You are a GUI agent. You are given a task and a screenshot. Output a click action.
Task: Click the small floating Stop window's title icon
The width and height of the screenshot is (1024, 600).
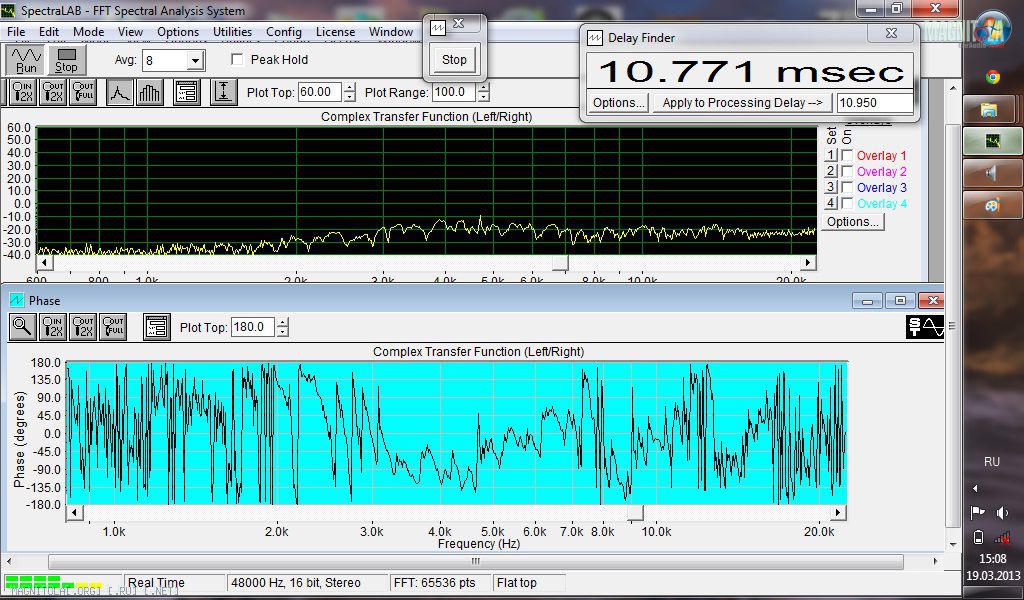pyautogui.click(x=438, y=27)
